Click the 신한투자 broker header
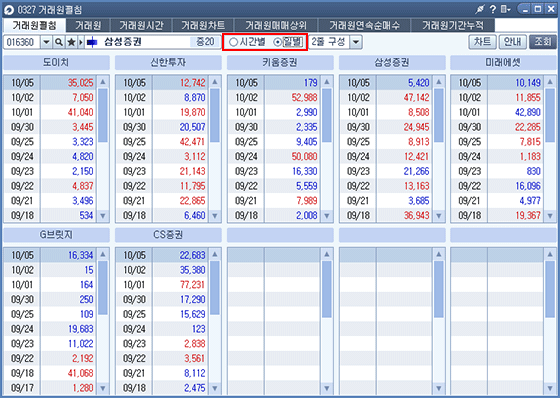The image size is (560, 398). 168,63
